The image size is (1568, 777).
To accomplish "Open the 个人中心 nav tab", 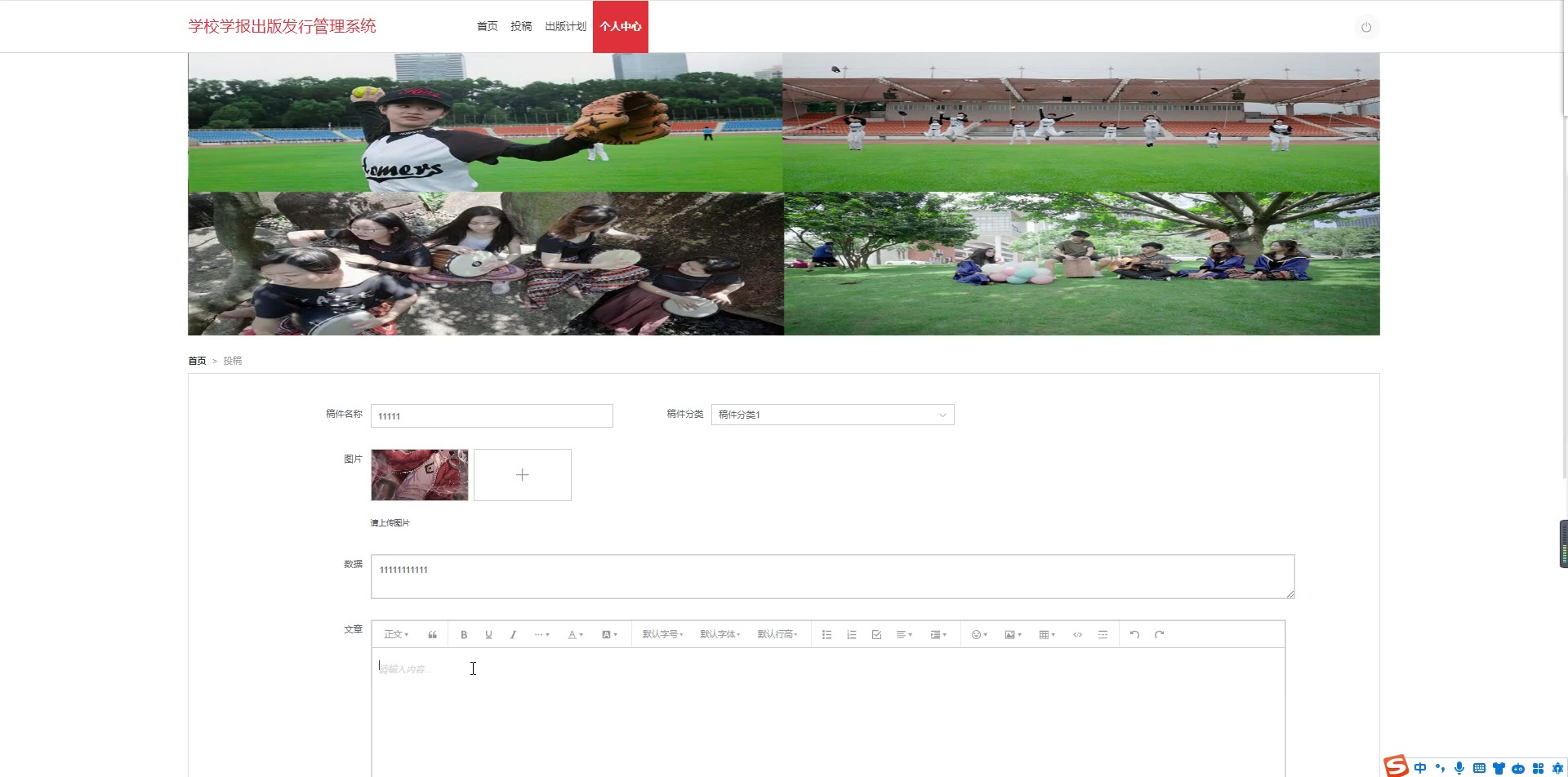I will click(x=621, y=26).
